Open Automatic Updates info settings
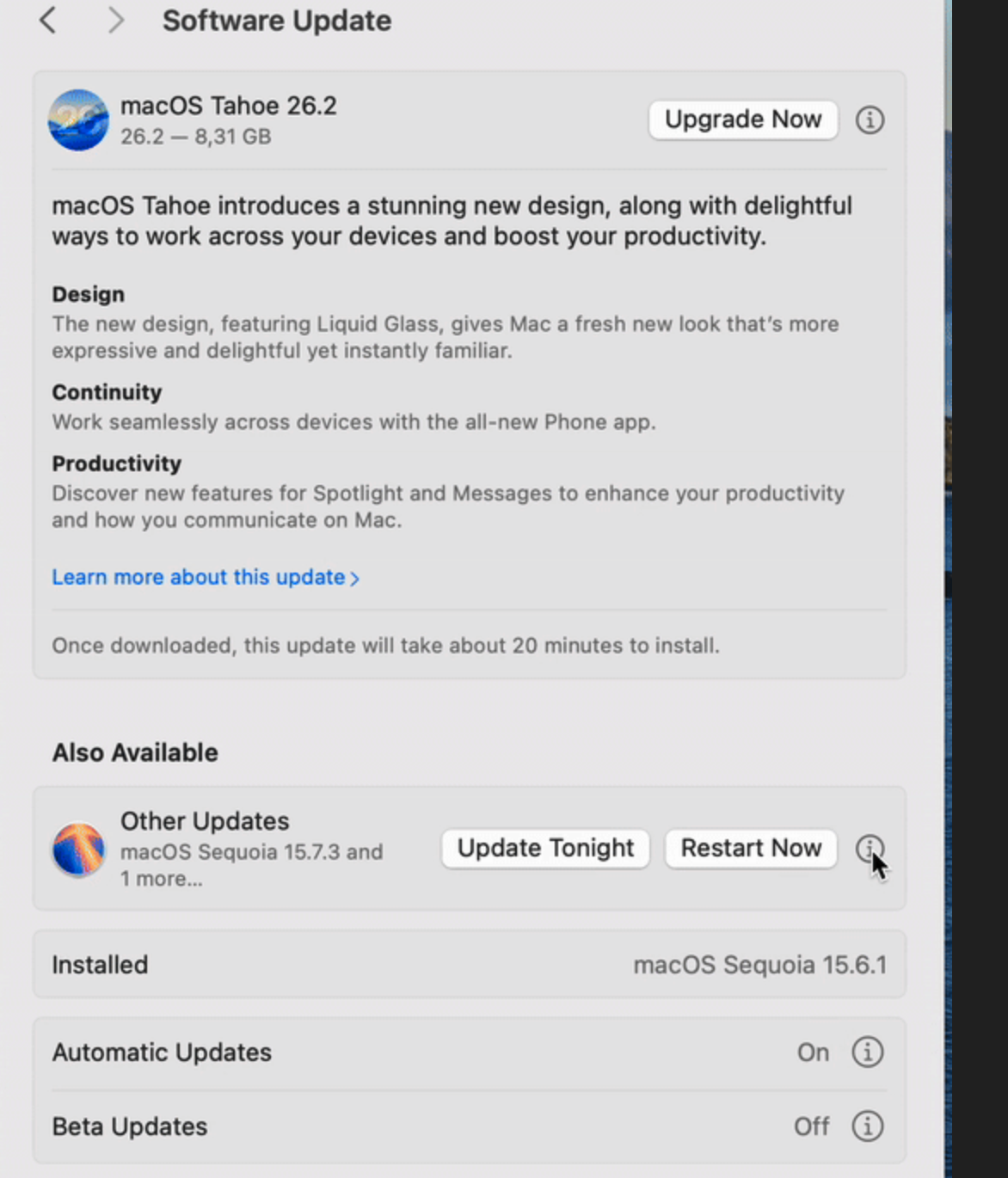 click(x=867, y=1052)
